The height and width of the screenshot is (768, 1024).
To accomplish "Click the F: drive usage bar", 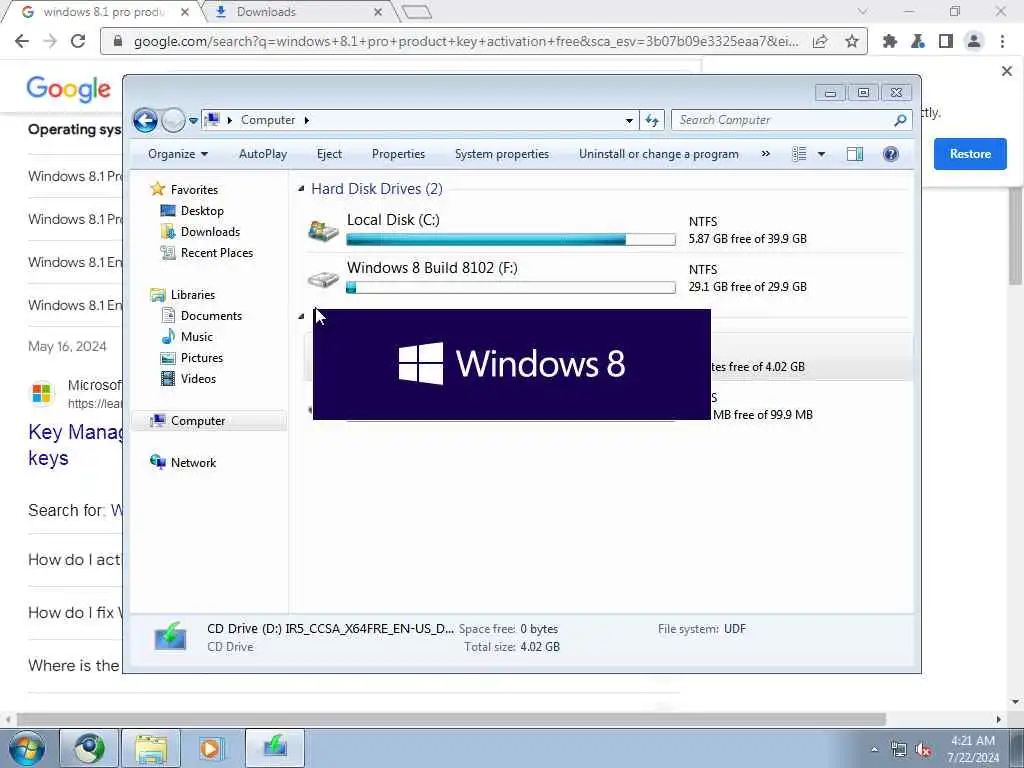I will 511,287.
